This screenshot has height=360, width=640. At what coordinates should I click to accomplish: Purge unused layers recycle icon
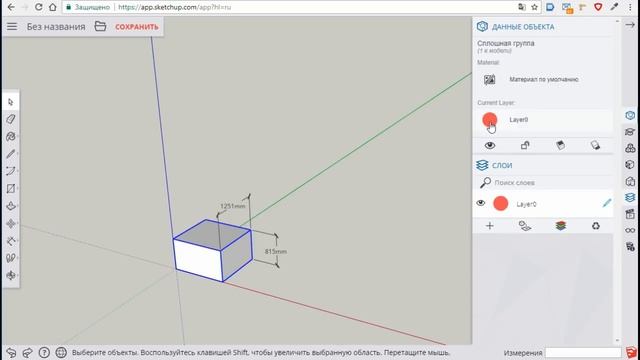pos(596,226)
